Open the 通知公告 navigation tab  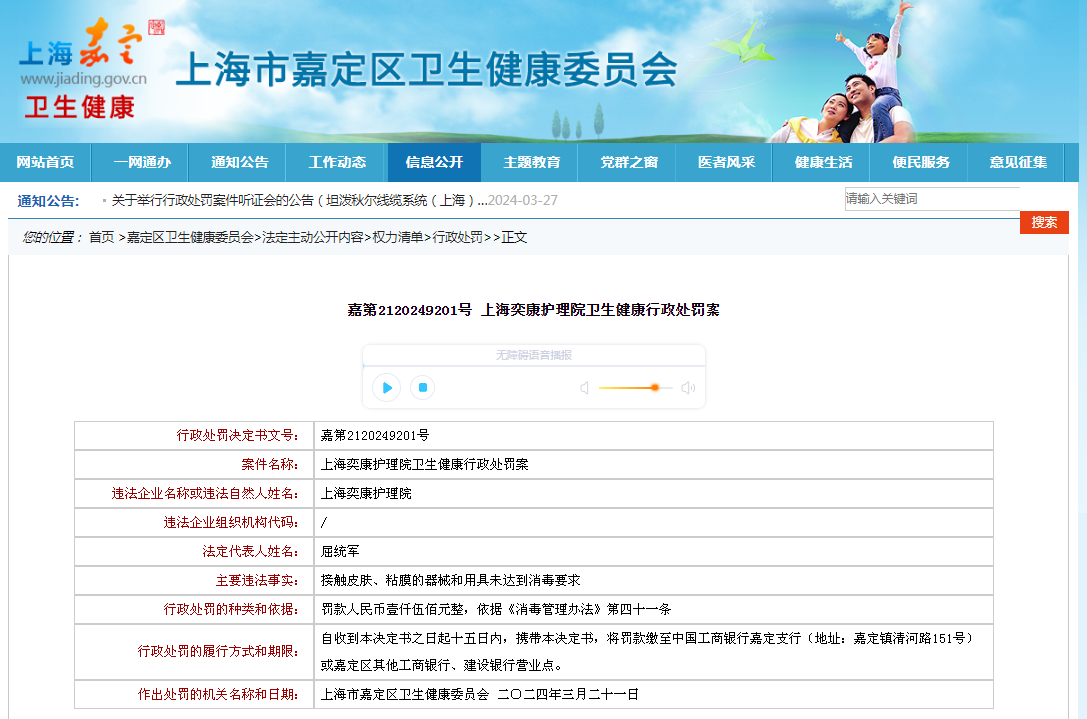pos(240,162)
